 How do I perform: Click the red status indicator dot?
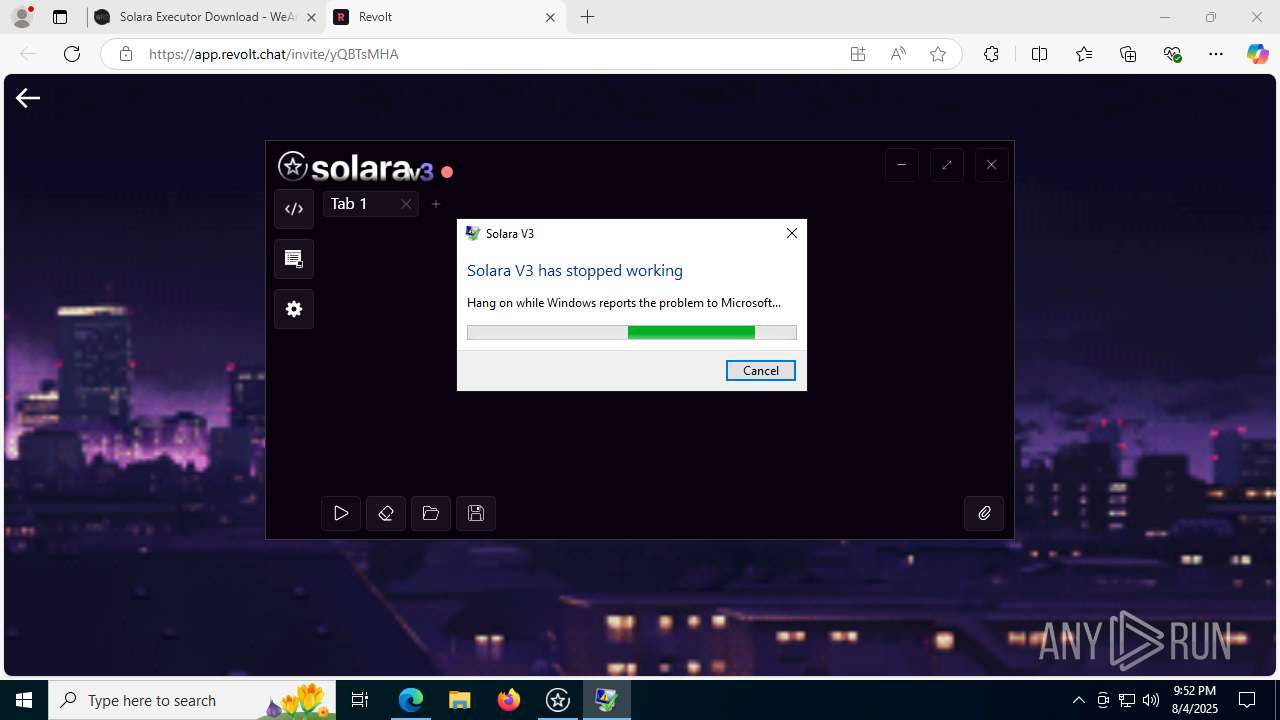[x=447, y=172]
